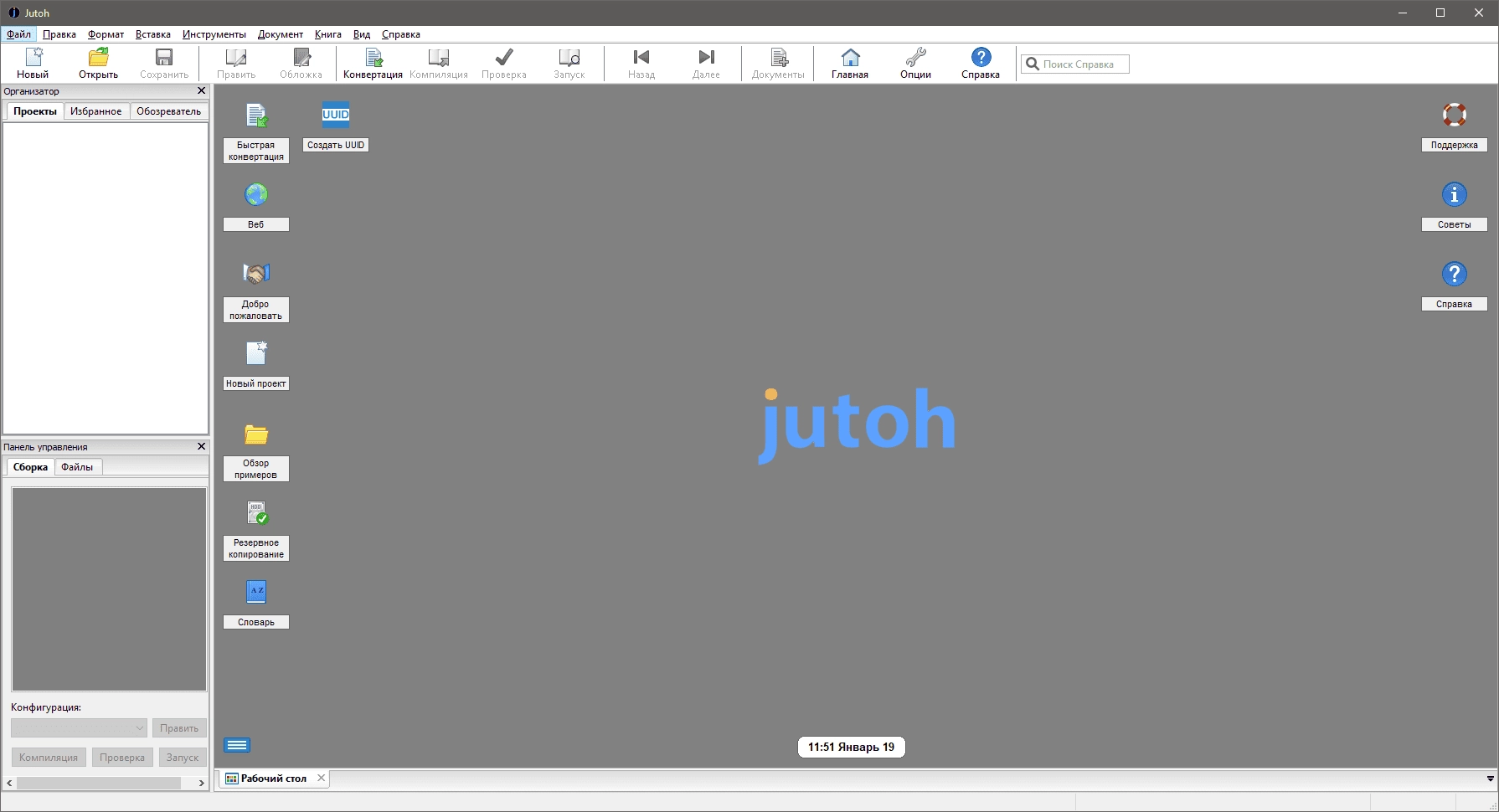This screenshot has width=1499, height=812.
Task: Expand the Конфигурация dropdown
Action: [x=80, y=728]
